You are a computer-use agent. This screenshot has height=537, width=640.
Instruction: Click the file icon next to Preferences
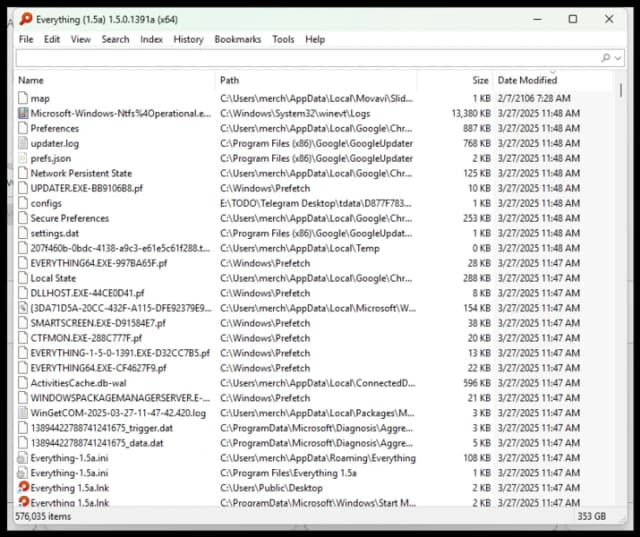23,129
